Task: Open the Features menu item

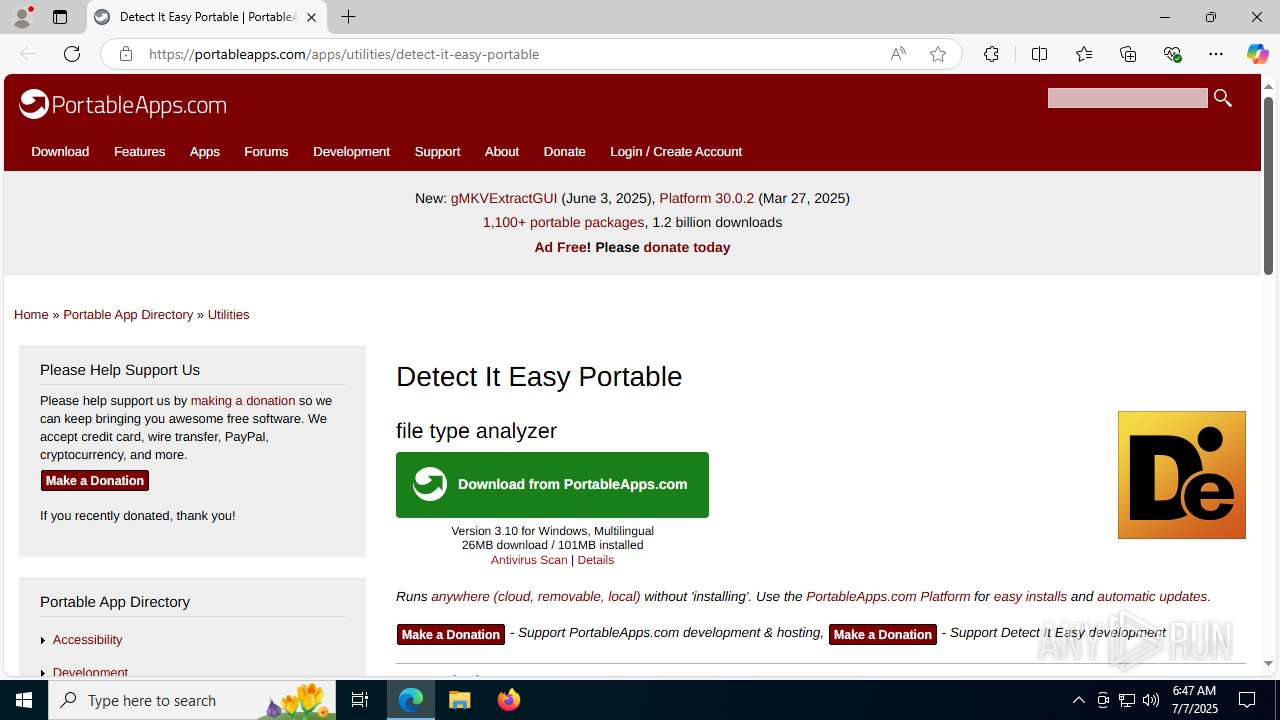Action: (139, 152)
